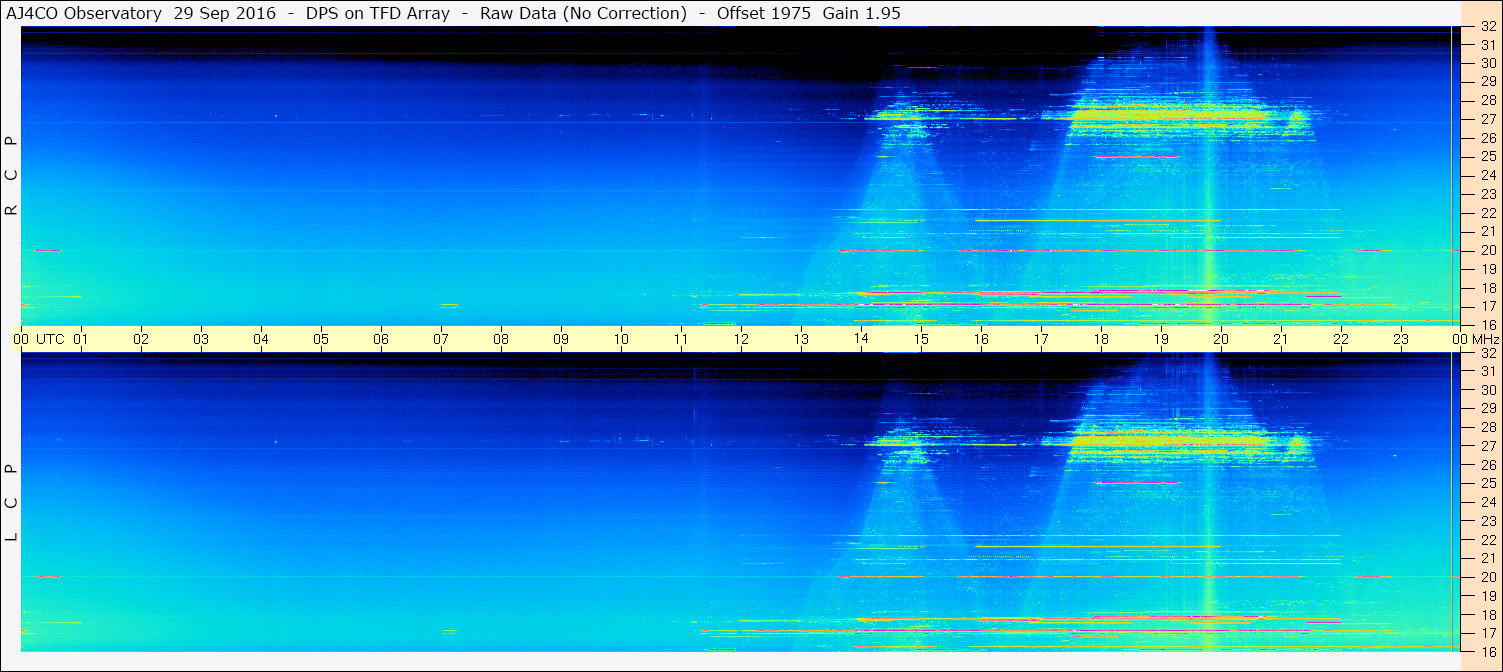Screen dimensions: 1503x672
Task: Pick the 12 hour tick label
Action: click(741, 339)
